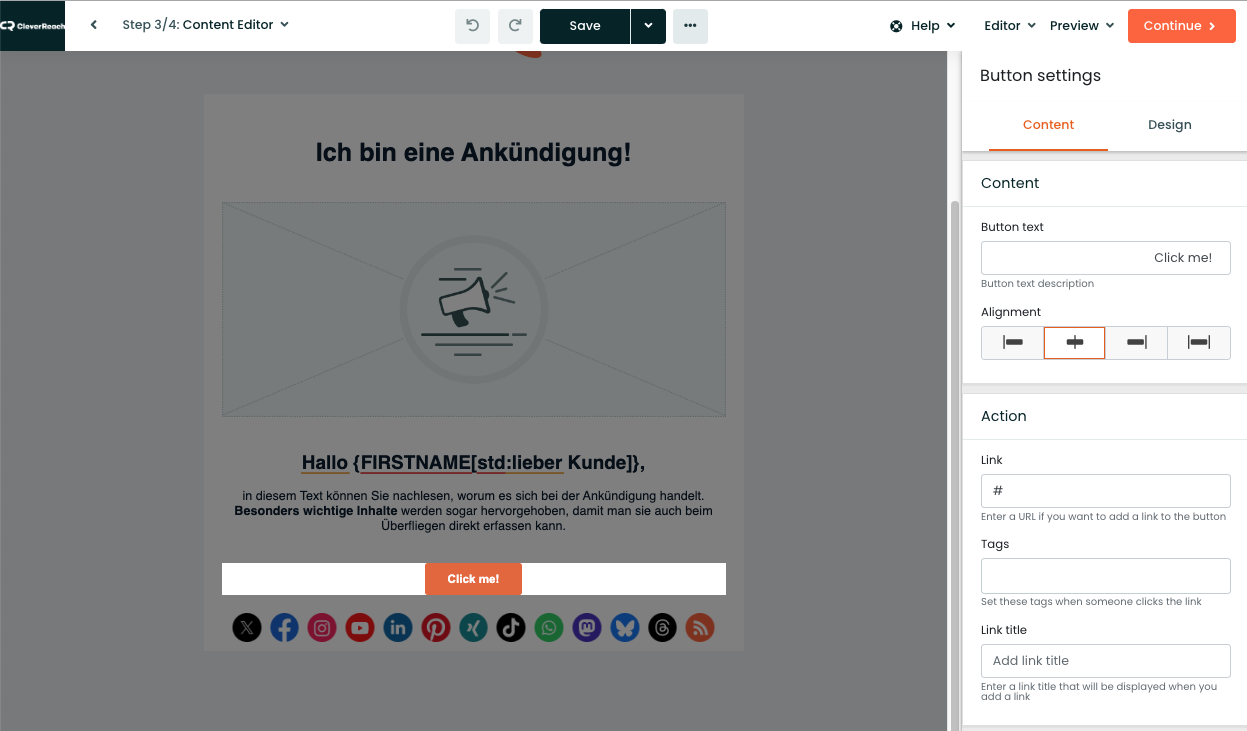This screenshot has height=731, width=1247.
Task: Click the Link URL input field
Action: 1105,491
